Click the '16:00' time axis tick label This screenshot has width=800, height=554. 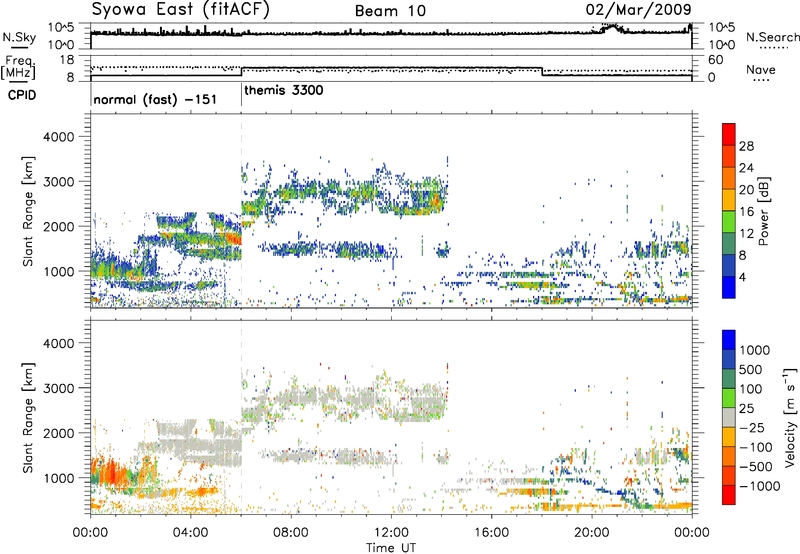491,533
